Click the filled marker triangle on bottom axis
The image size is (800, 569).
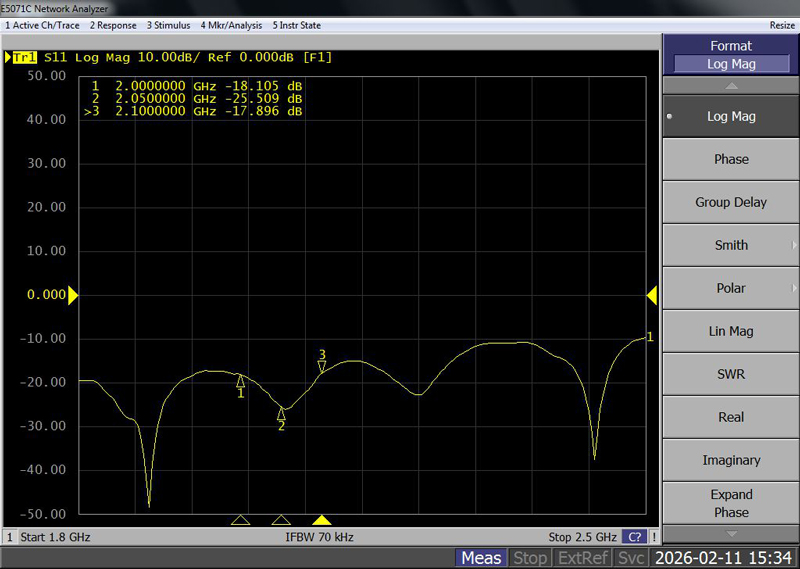coord(322,520)
